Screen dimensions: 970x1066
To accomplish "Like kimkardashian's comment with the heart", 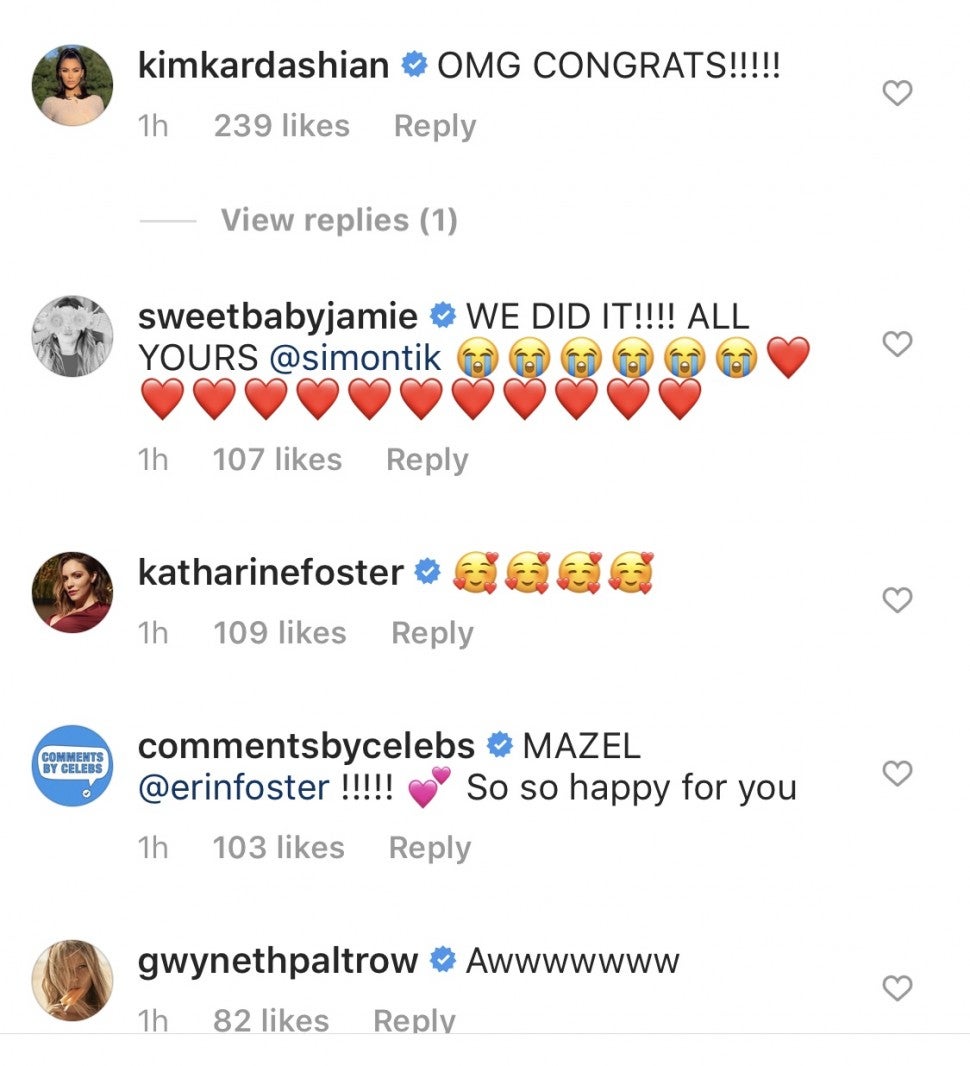I will (897, 94).
